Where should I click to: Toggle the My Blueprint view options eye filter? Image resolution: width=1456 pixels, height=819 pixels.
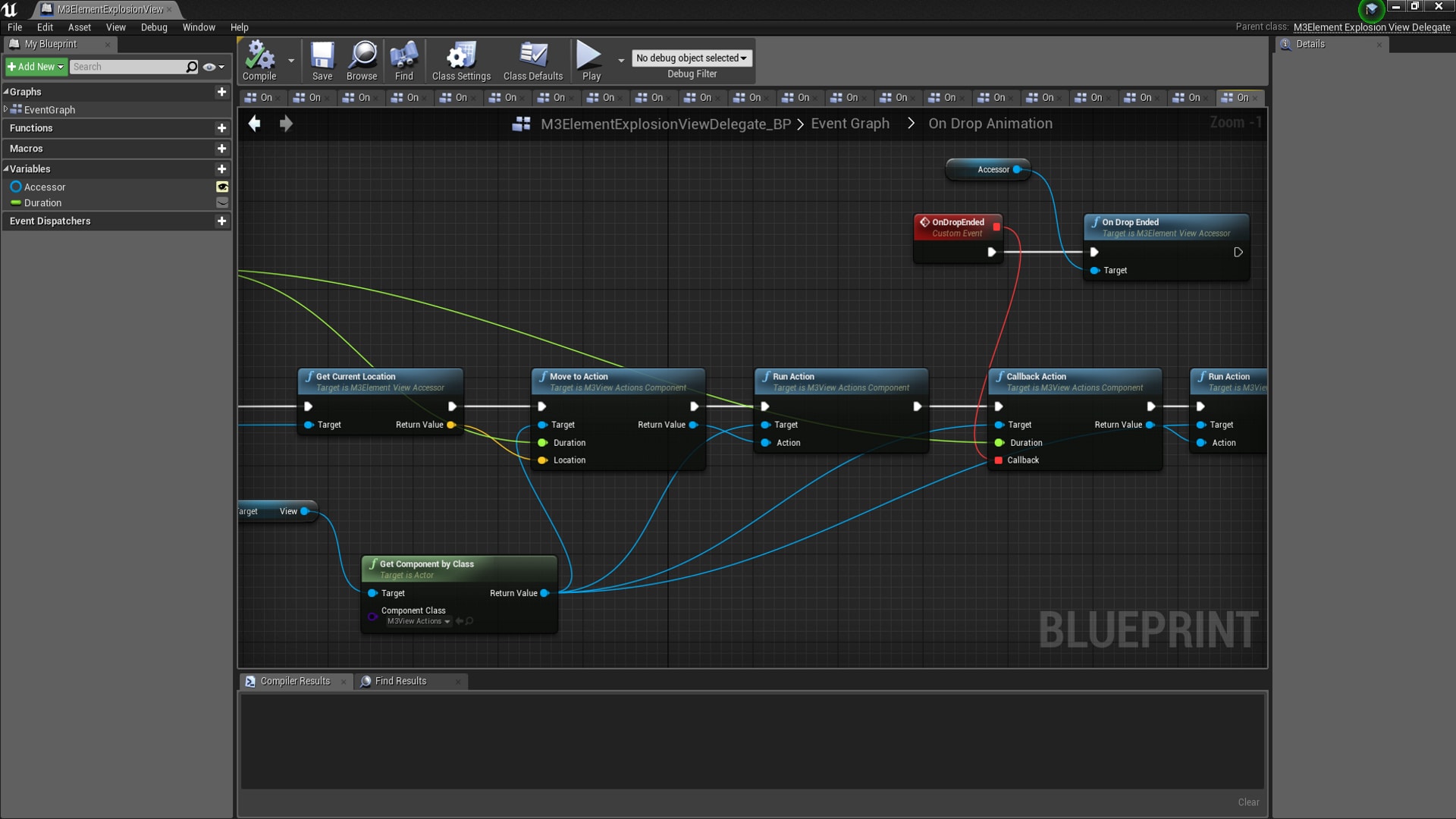tap(210, 67)
